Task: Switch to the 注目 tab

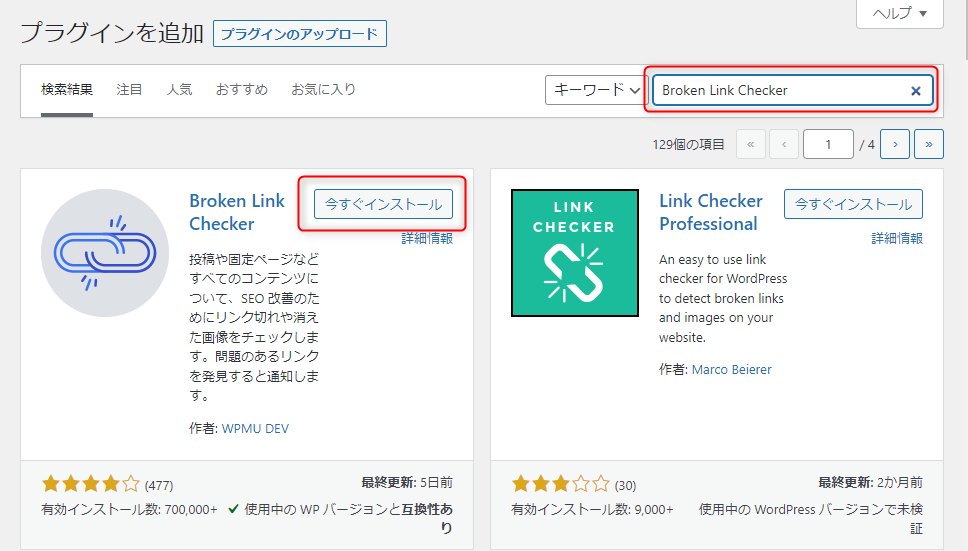Action: 130,90
